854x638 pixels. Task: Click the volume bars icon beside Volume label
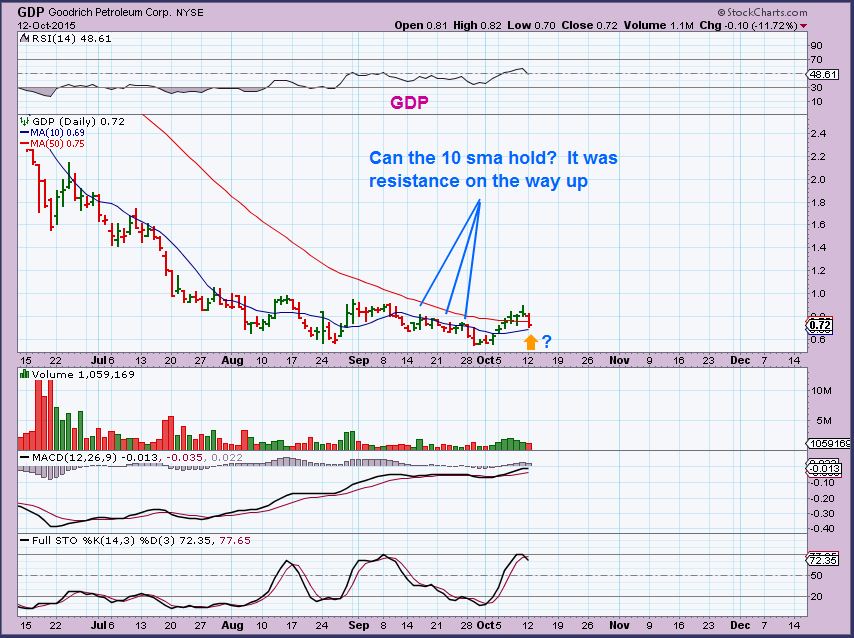pyautogui.click(x=24, y=374)
